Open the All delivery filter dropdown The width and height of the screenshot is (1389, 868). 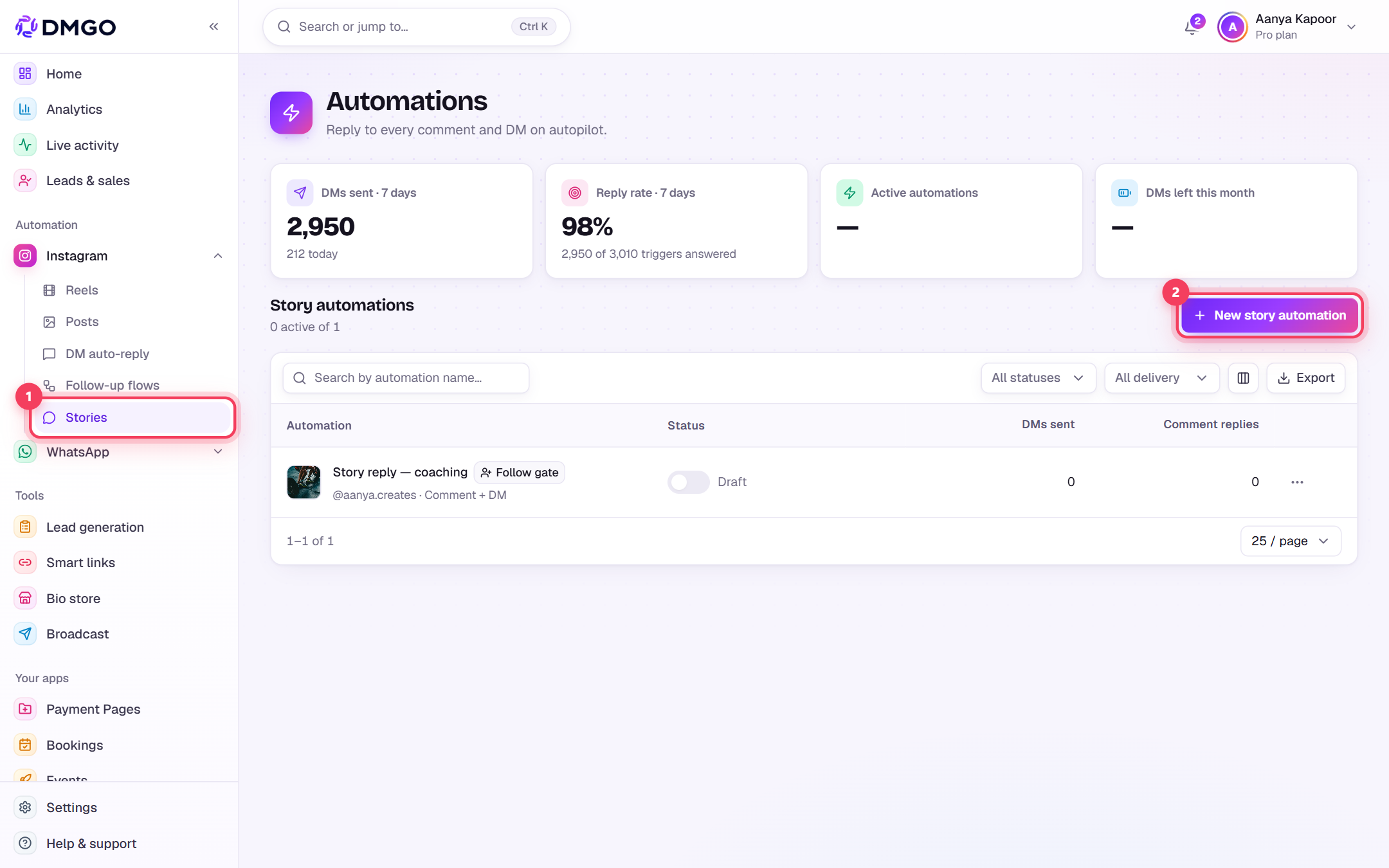pos(1161,378)
